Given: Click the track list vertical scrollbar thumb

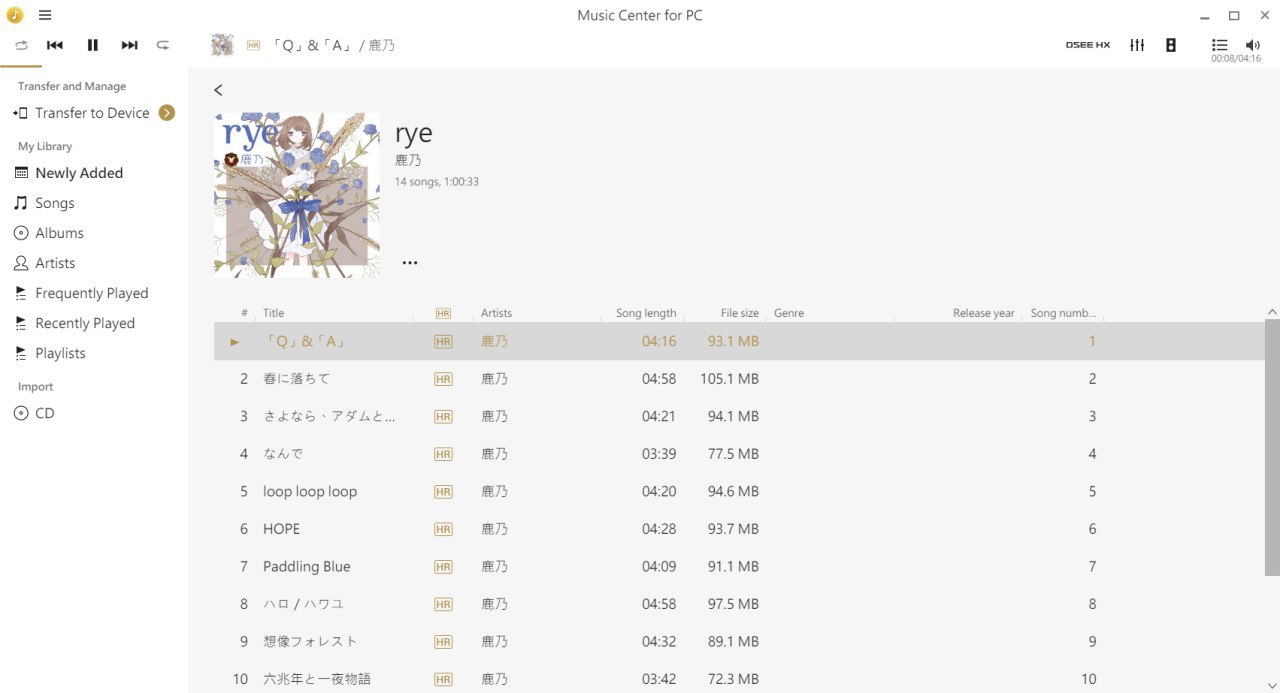Looking at the screenshot, I should 1272,448.
